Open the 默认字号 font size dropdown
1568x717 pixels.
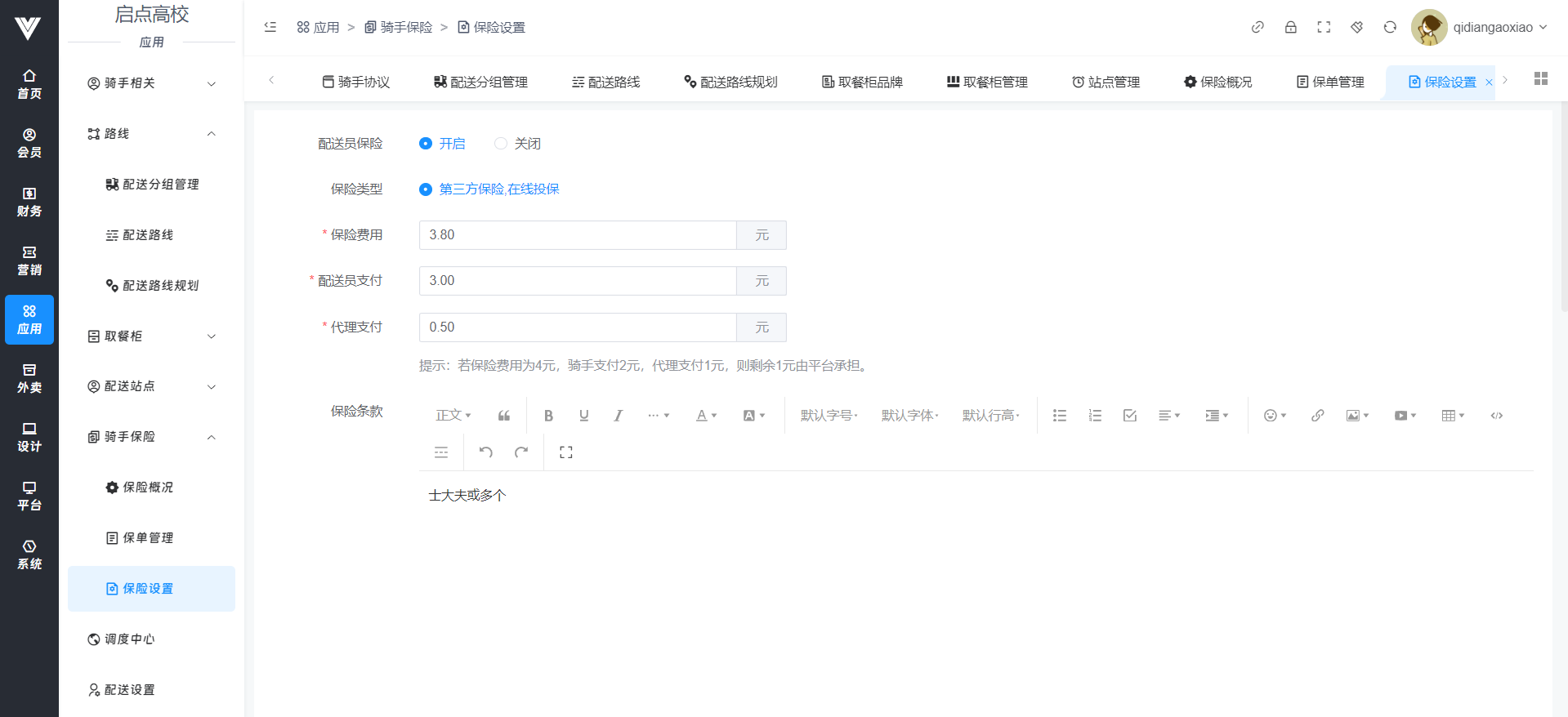pyautogui.click(x=829, y=416)
